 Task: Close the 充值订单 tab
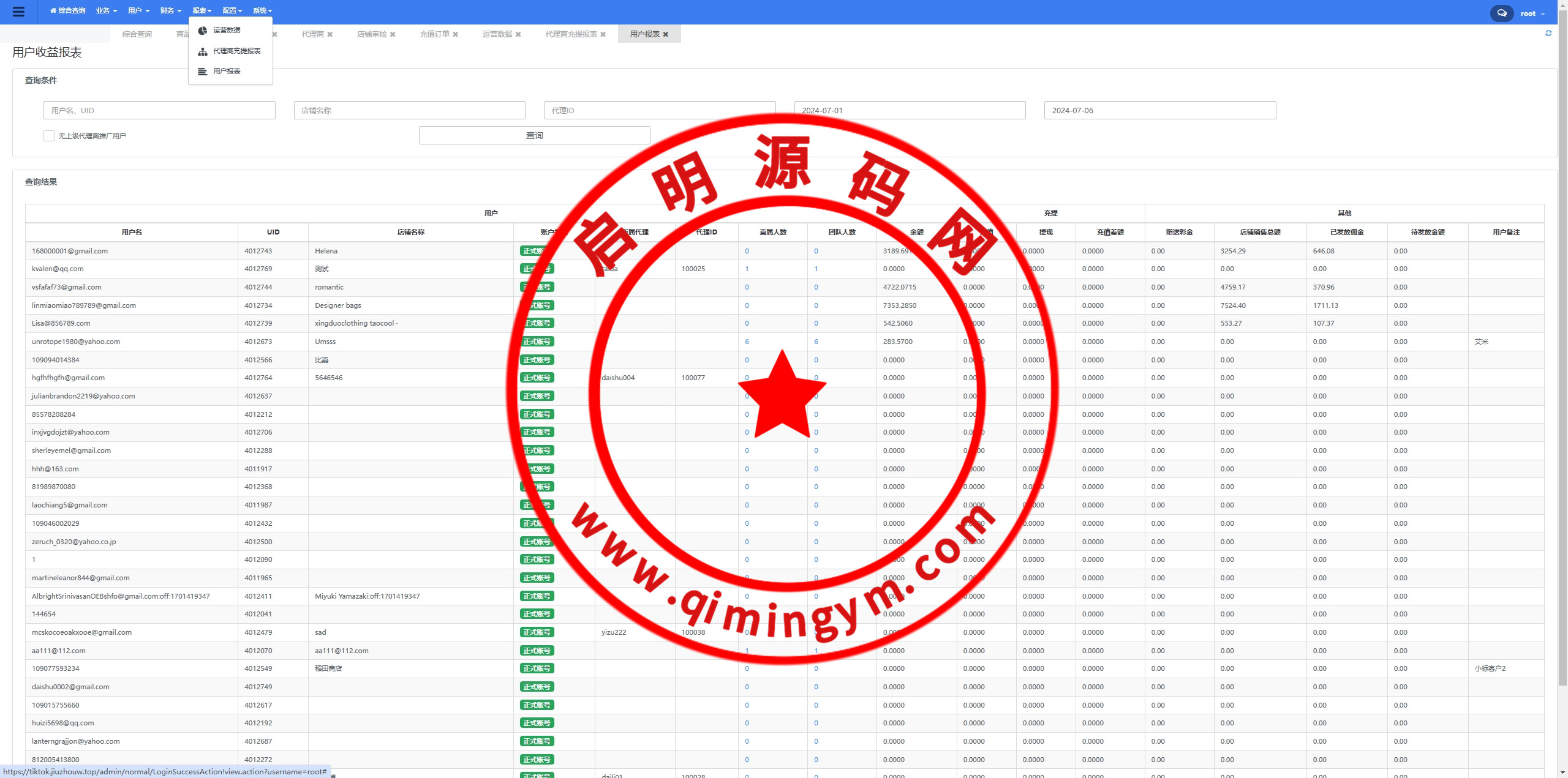(456, 34)
